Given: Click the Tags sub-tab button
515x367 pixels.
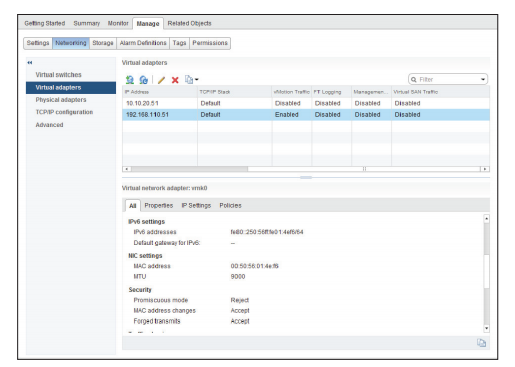Looking at the screenshot, I should [179, 43].
